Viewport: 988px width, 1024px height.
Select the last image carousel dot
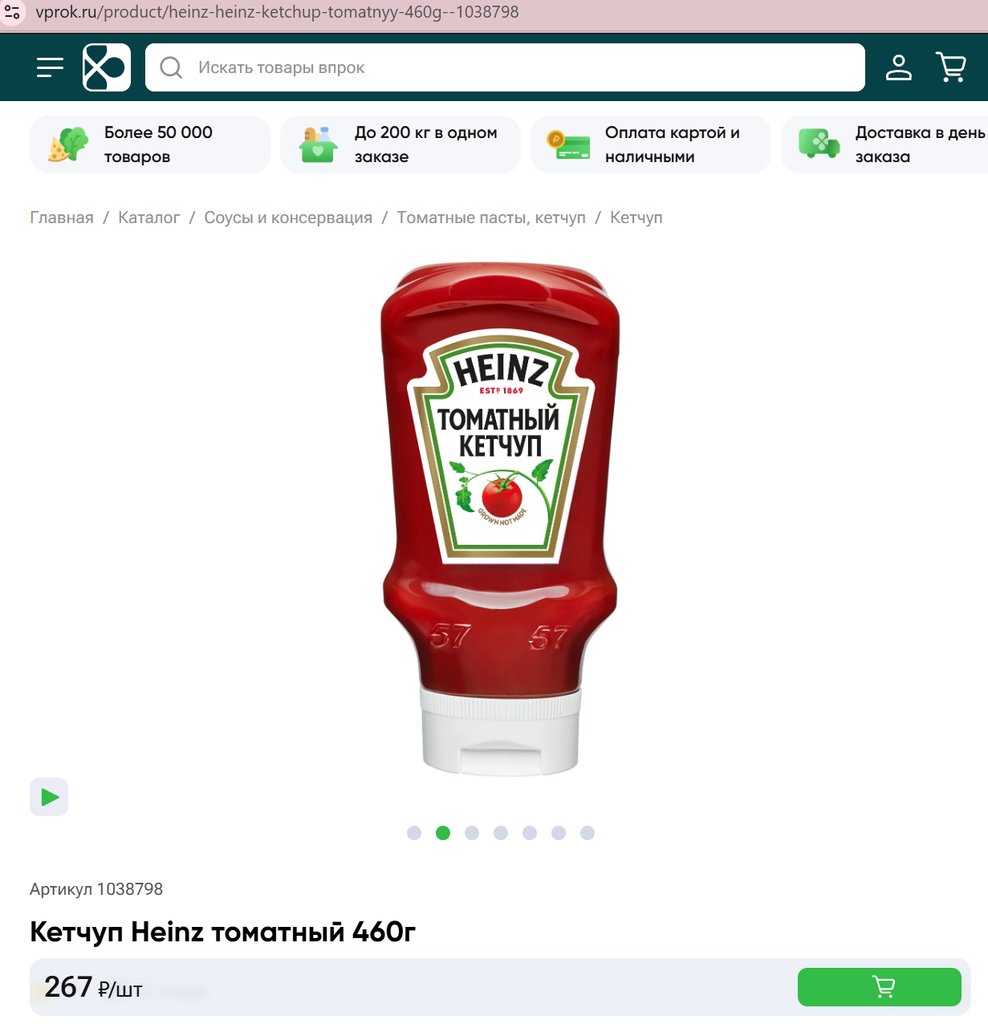tap(587, 833)
